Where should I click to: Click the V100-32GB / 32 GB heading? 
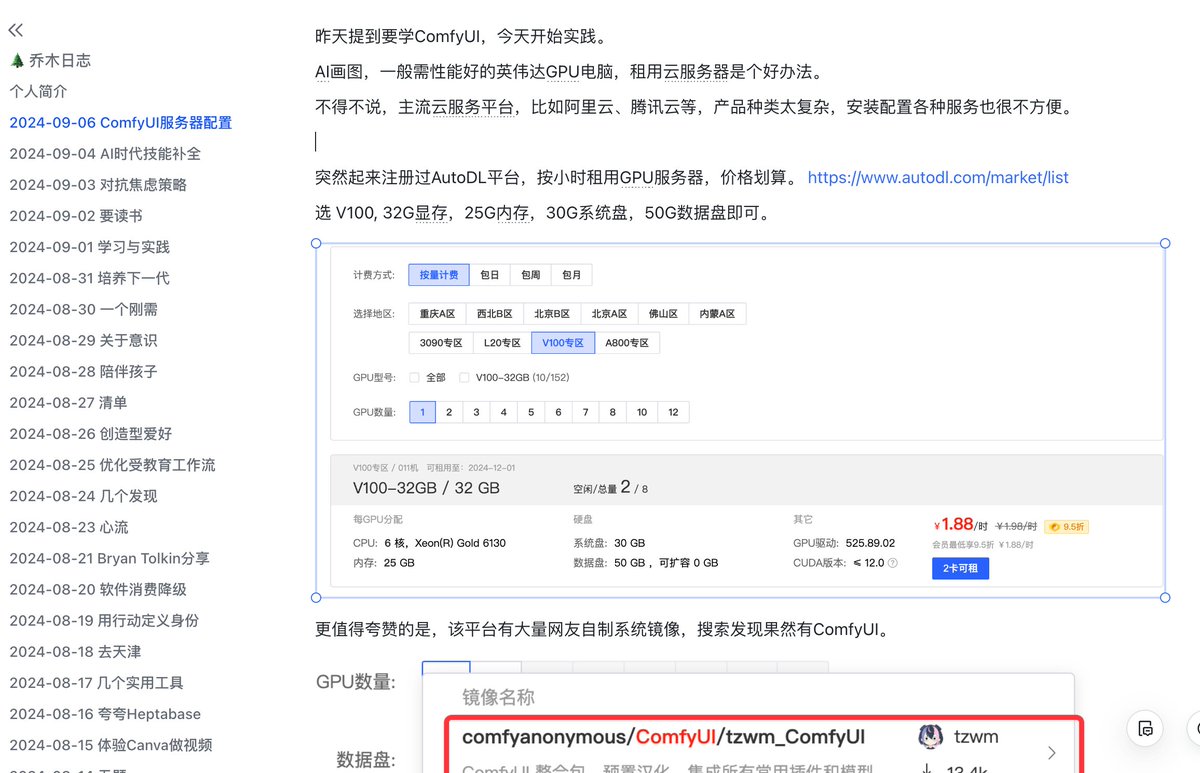tap(426, 488)
